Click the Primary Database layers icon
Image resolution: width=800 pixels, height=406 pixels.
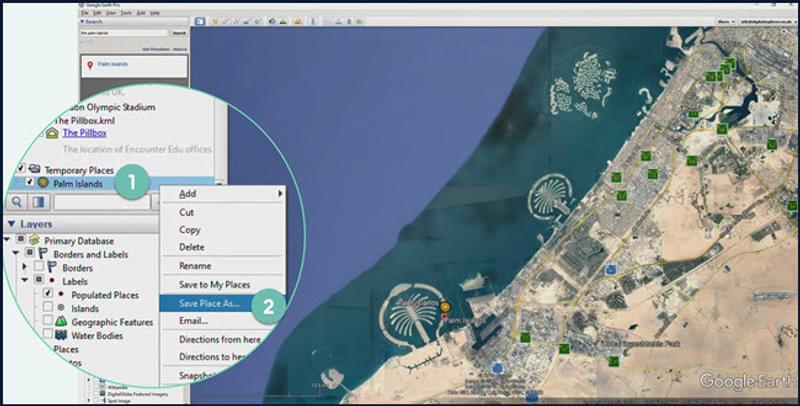[x=34, y=240]
